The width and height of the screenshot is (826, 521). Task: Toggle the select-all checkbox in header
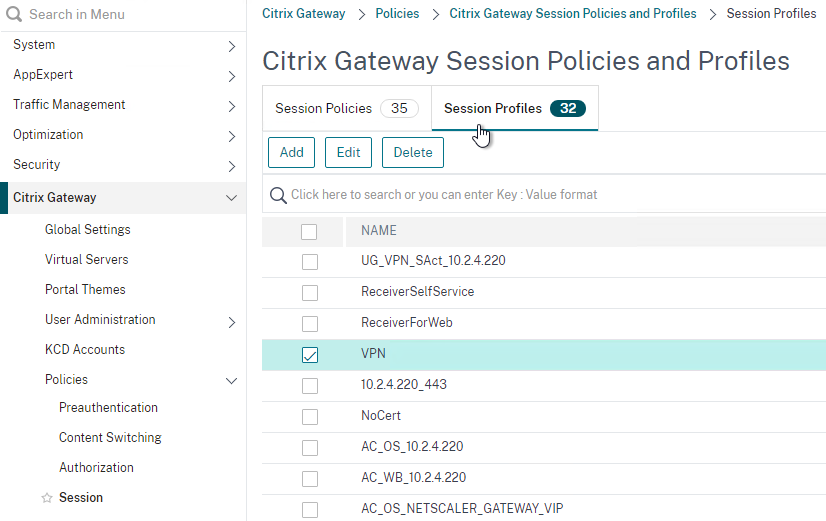coord(309,232)
